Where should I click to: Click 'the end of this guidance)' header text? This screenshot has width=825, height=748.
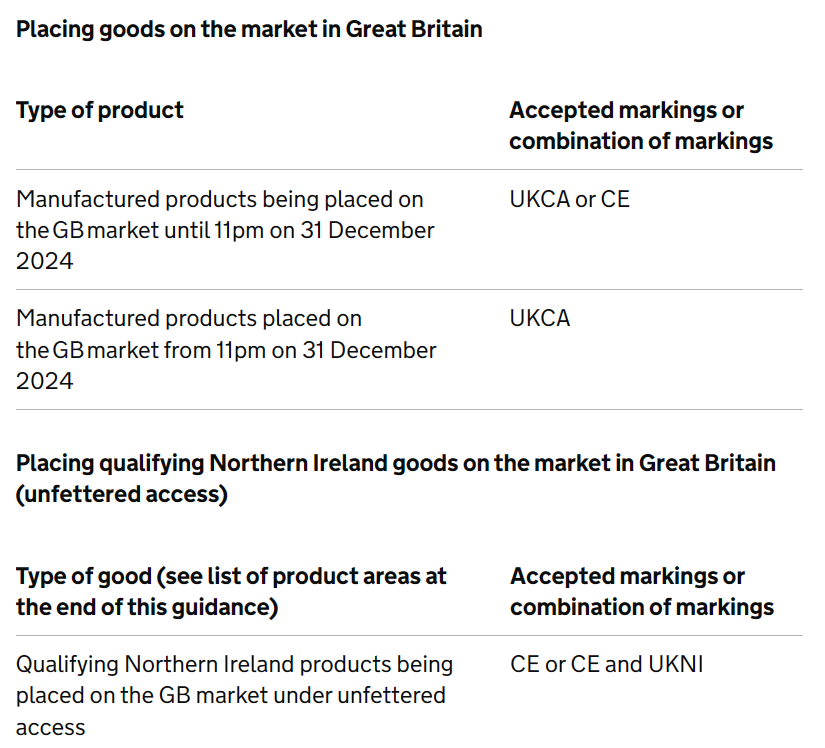click(x=147, y=608)
